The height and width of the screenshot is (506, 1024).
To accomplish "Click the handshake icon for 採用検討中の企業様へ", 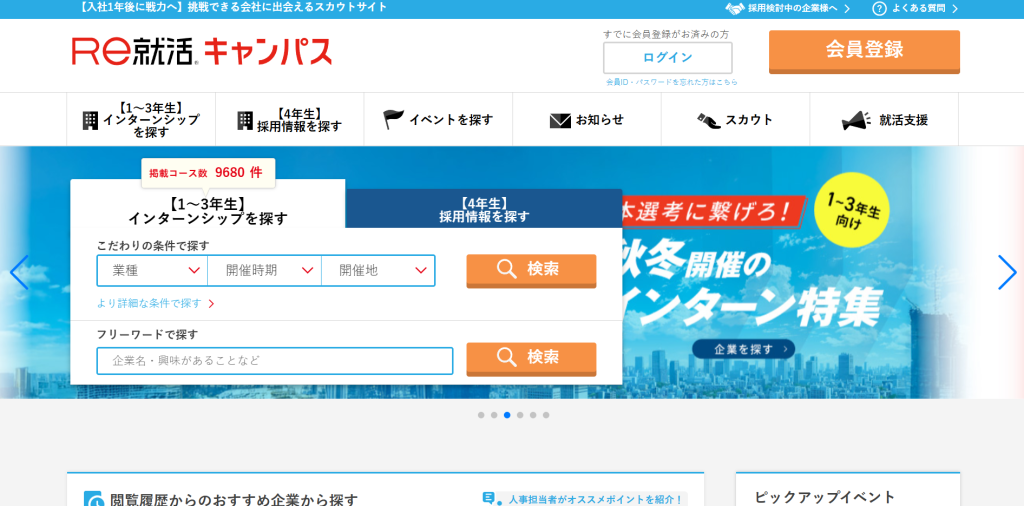I will tap(735, 8).
